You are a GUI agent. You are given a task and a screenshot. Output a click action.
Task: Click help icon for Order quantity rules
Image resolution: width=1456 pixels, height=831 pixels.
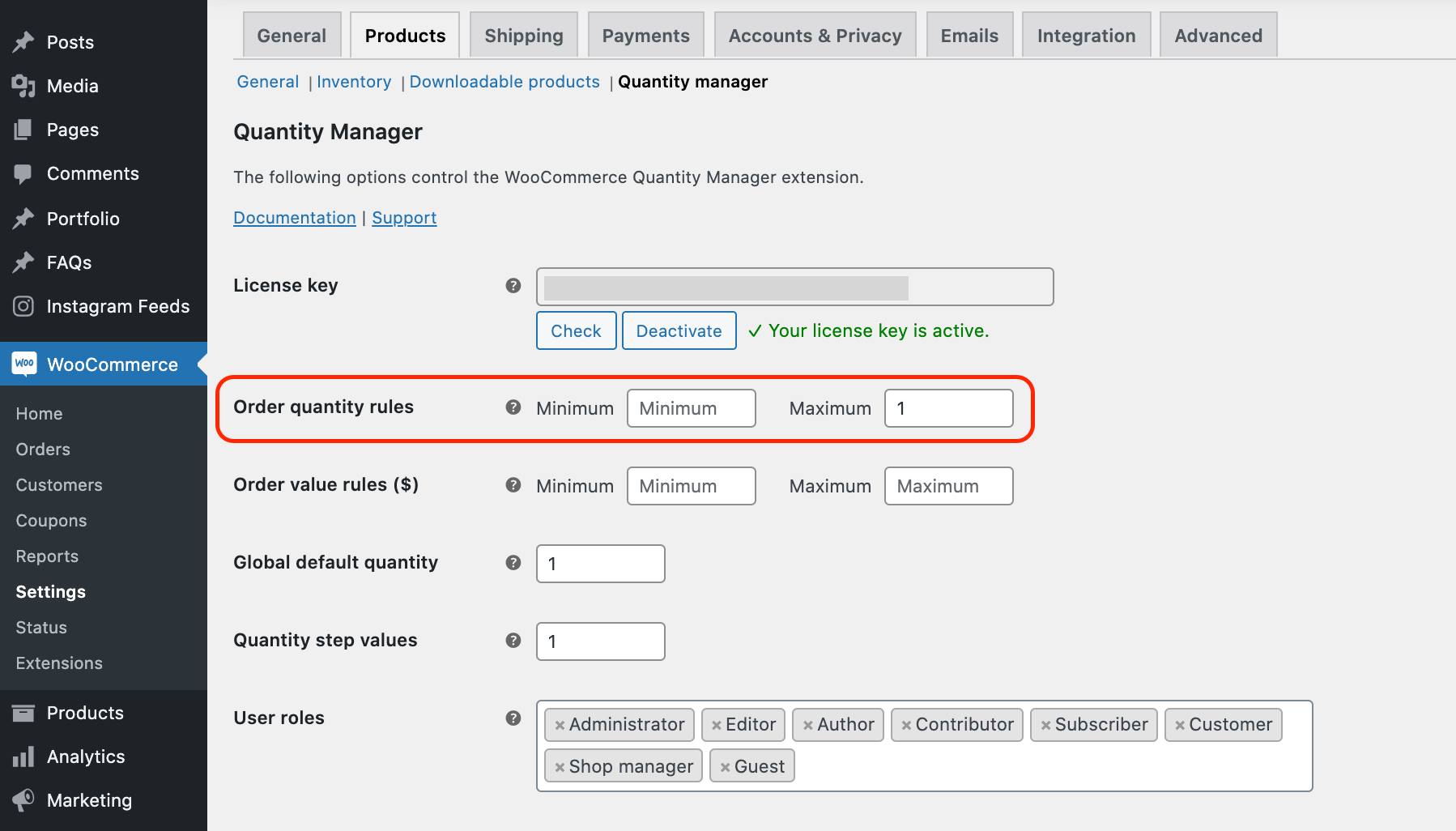[x=513, y=407]
